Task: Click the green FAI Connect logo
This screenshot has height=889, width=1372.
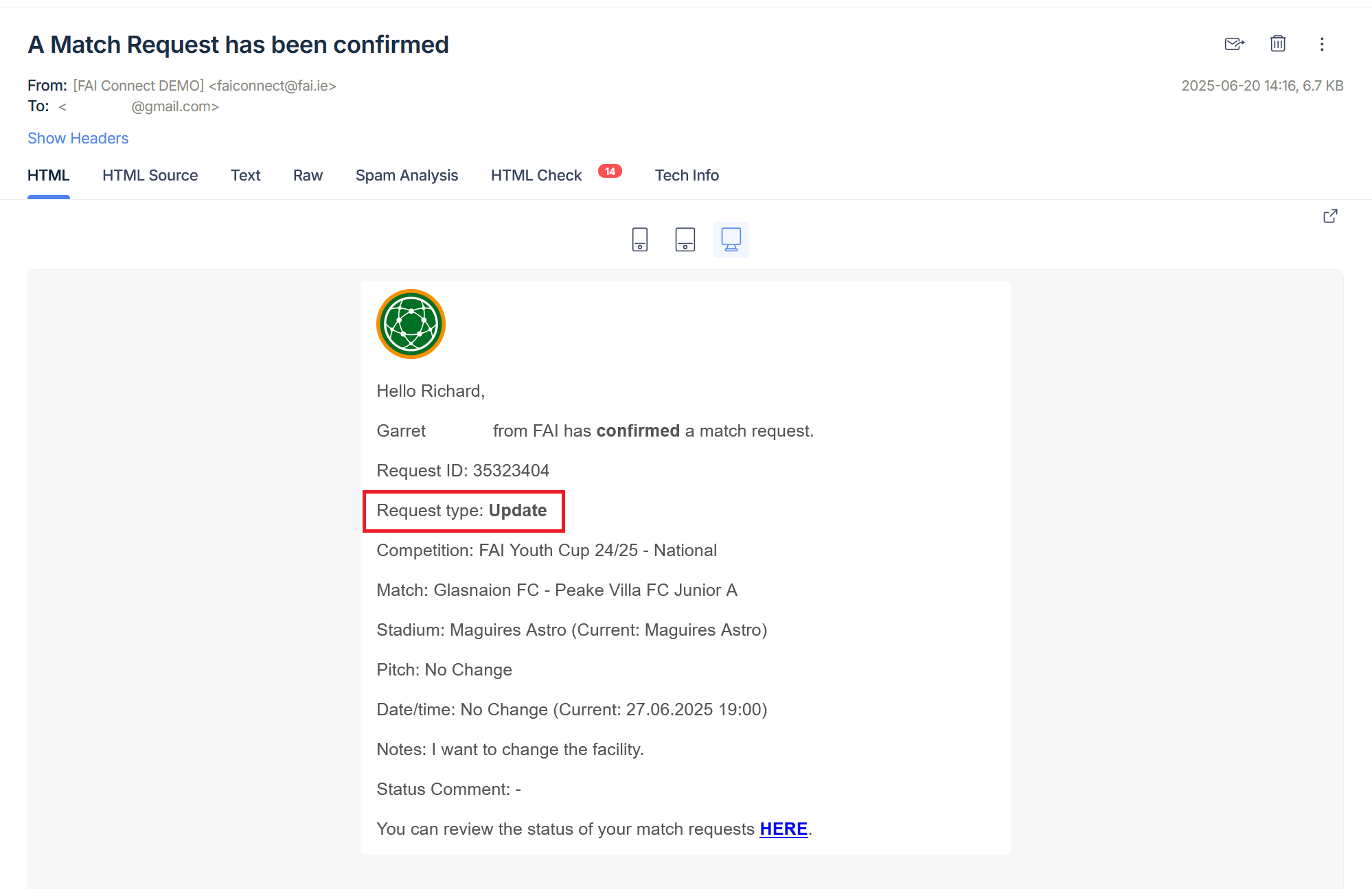Action: [411, 324]
